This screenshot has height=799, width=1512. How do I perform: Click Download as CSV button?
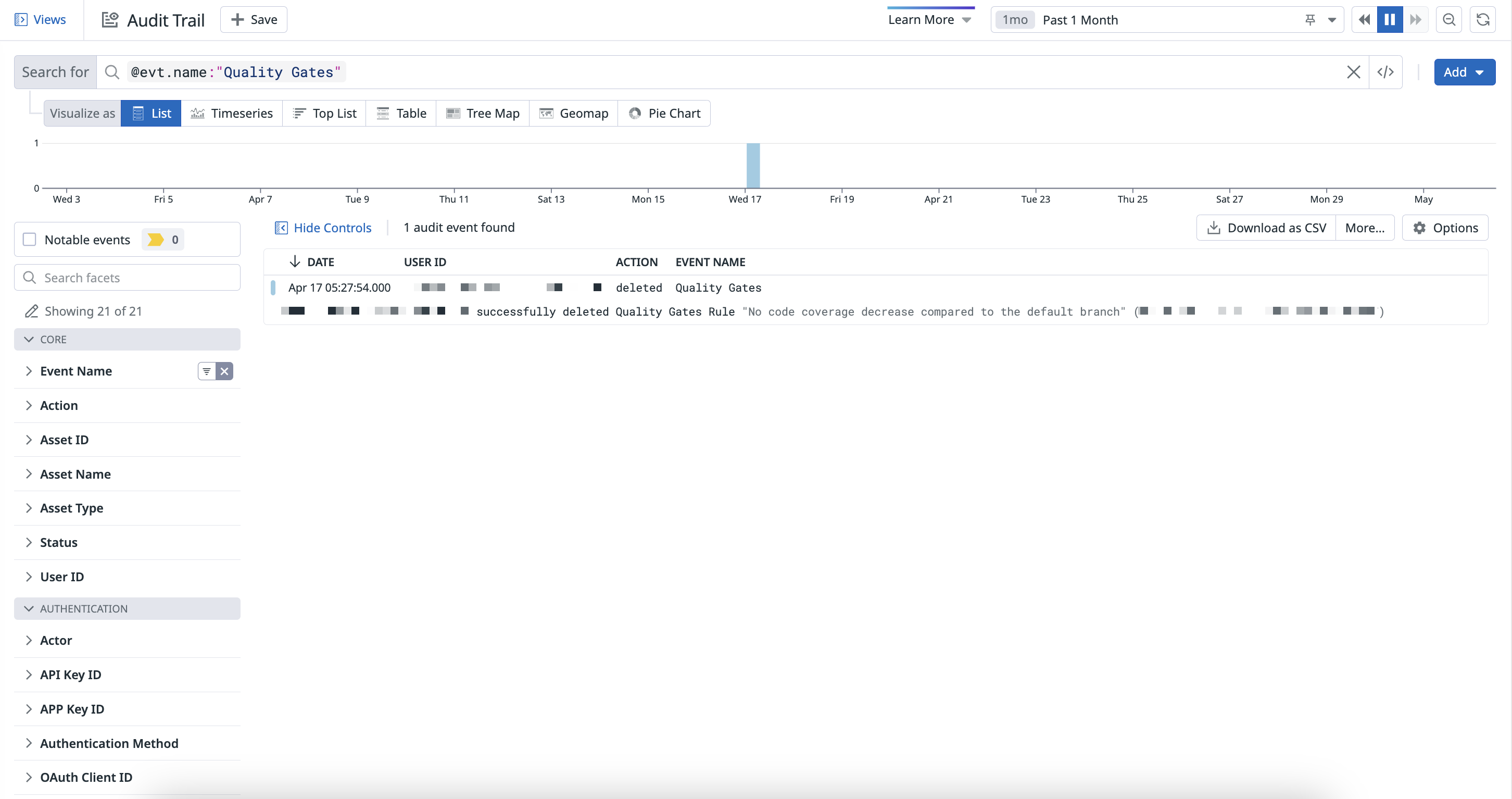point(1266,228)
